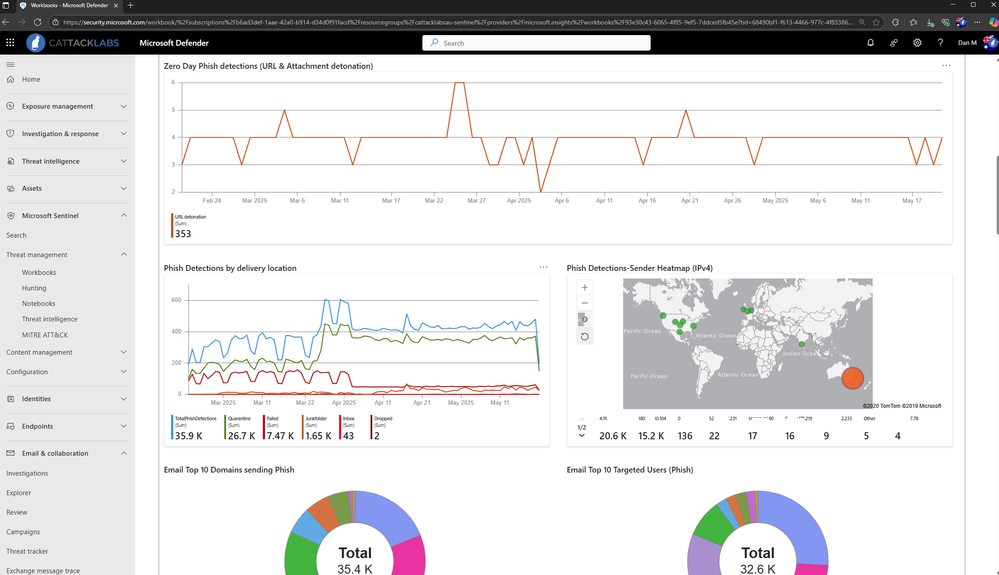Expand the Assets section chevron

click(x=124, y=188)
